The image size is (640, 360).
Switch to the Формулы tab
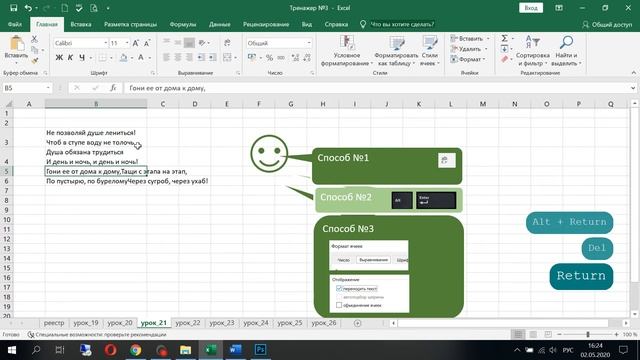coord(183,24)
